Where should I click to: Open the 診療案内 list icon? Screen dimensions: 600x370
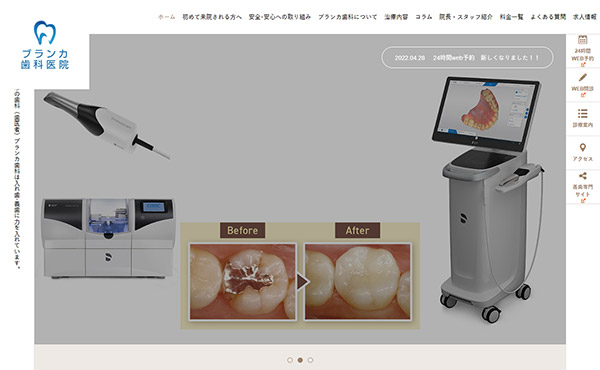click(582, 113)
